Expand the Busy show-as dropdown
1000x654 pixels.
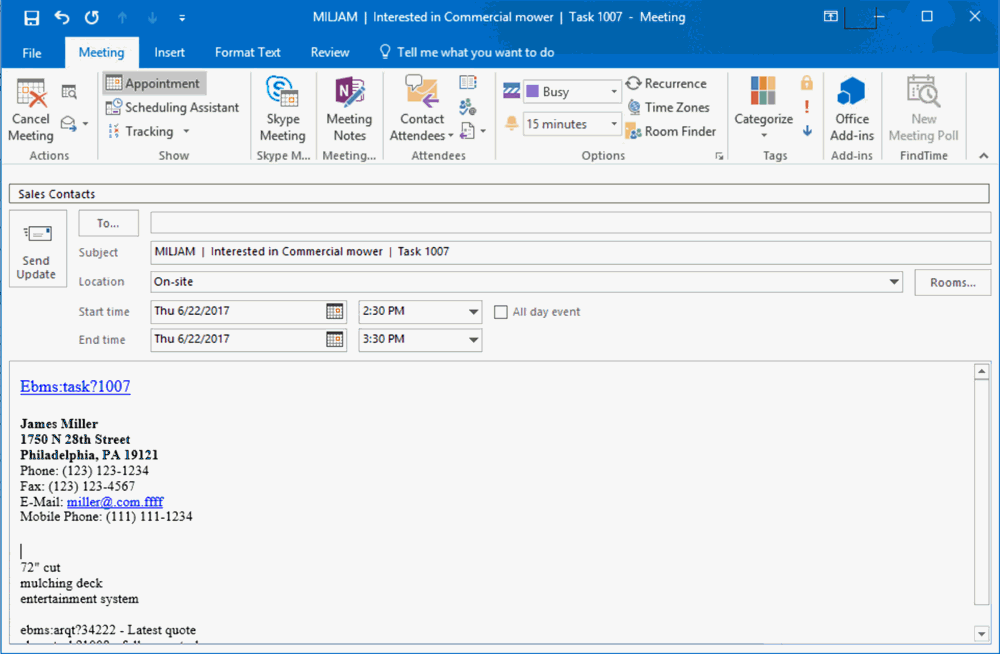(614, 92)
